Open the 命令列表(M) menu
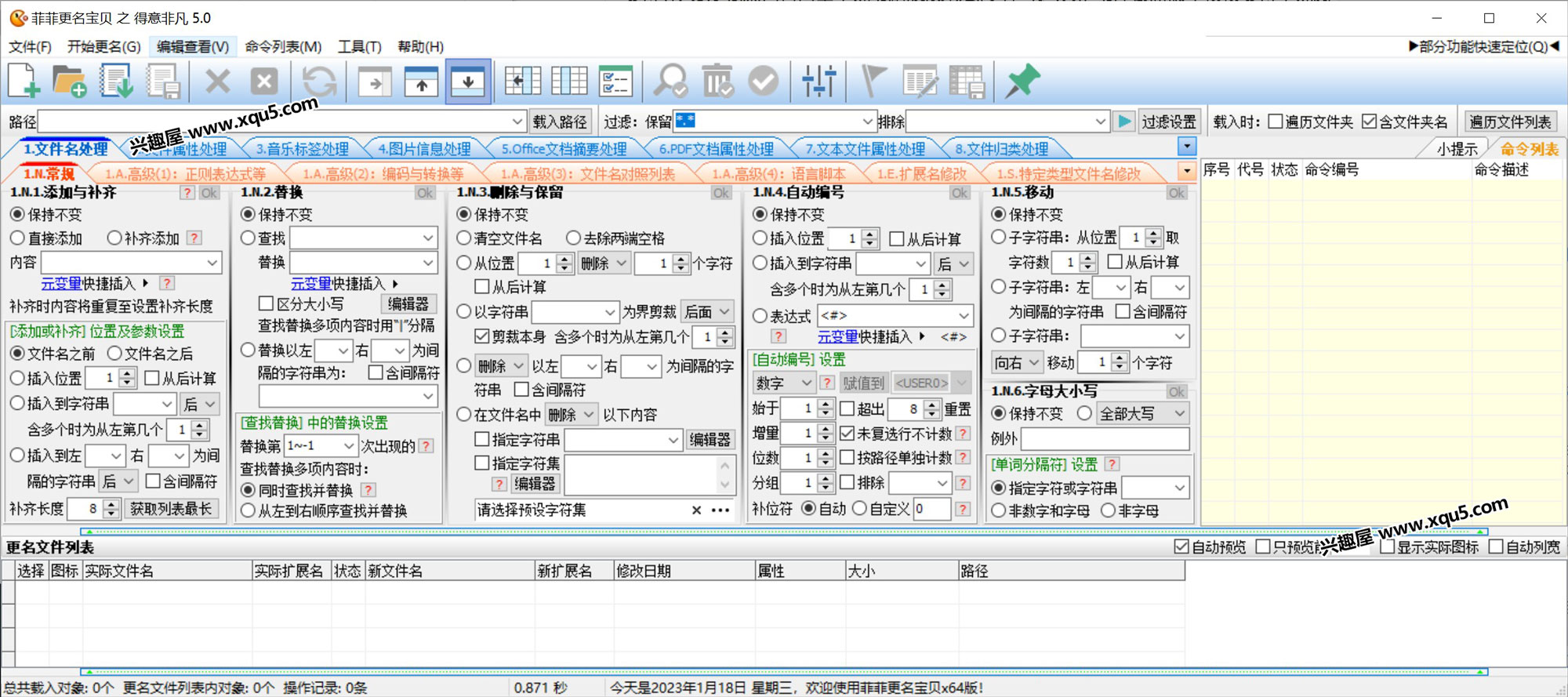The height and width of the screenshot is (697, 1568). (283, 46)
